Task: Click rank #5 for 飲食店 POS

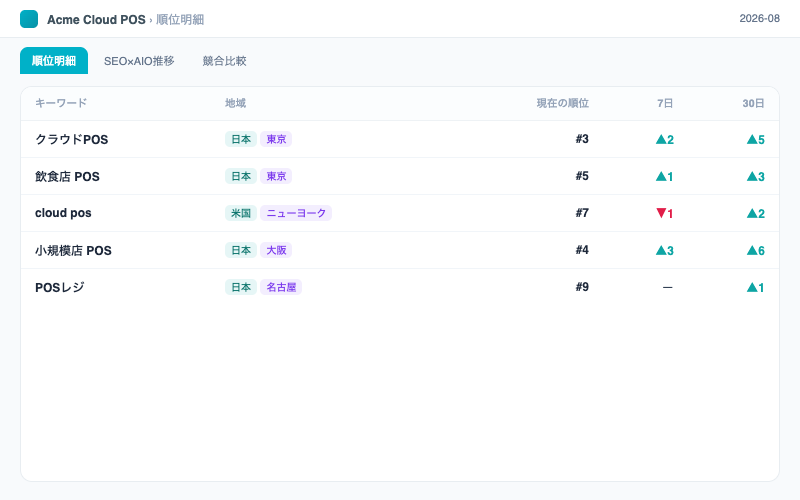Action: click(582, 176)
